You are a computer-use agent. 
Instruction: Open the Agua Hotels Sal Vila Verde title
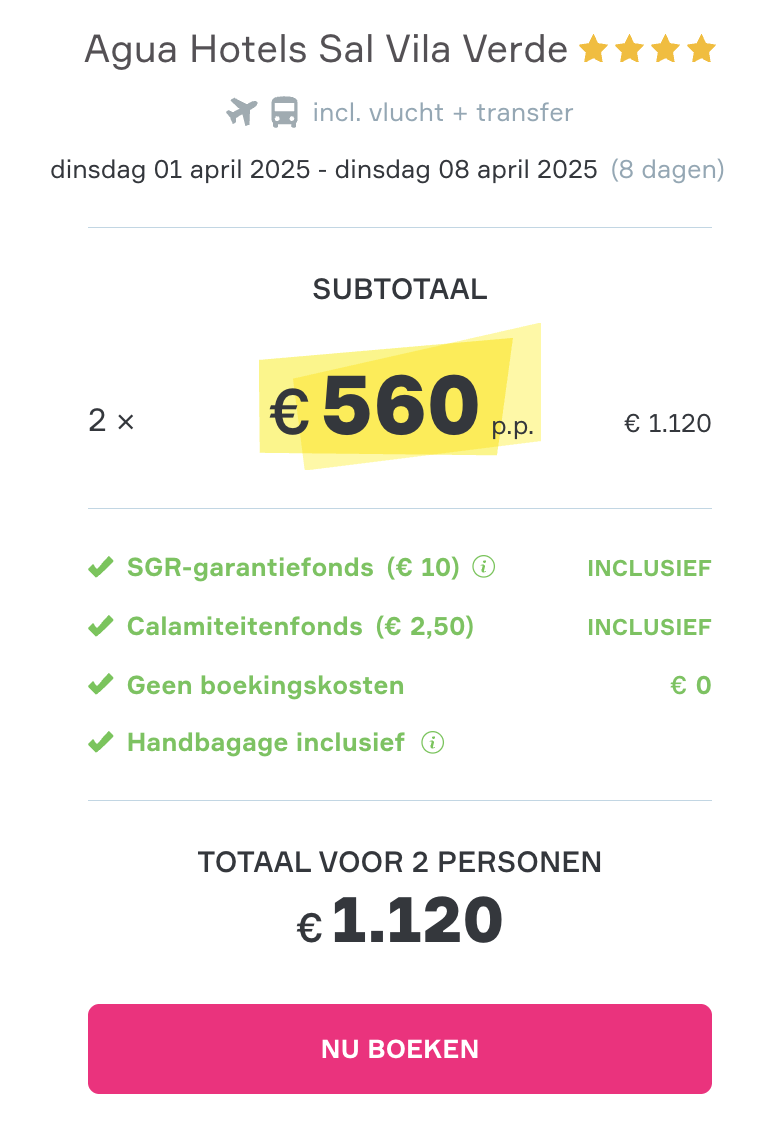click(x=326, y=49)
